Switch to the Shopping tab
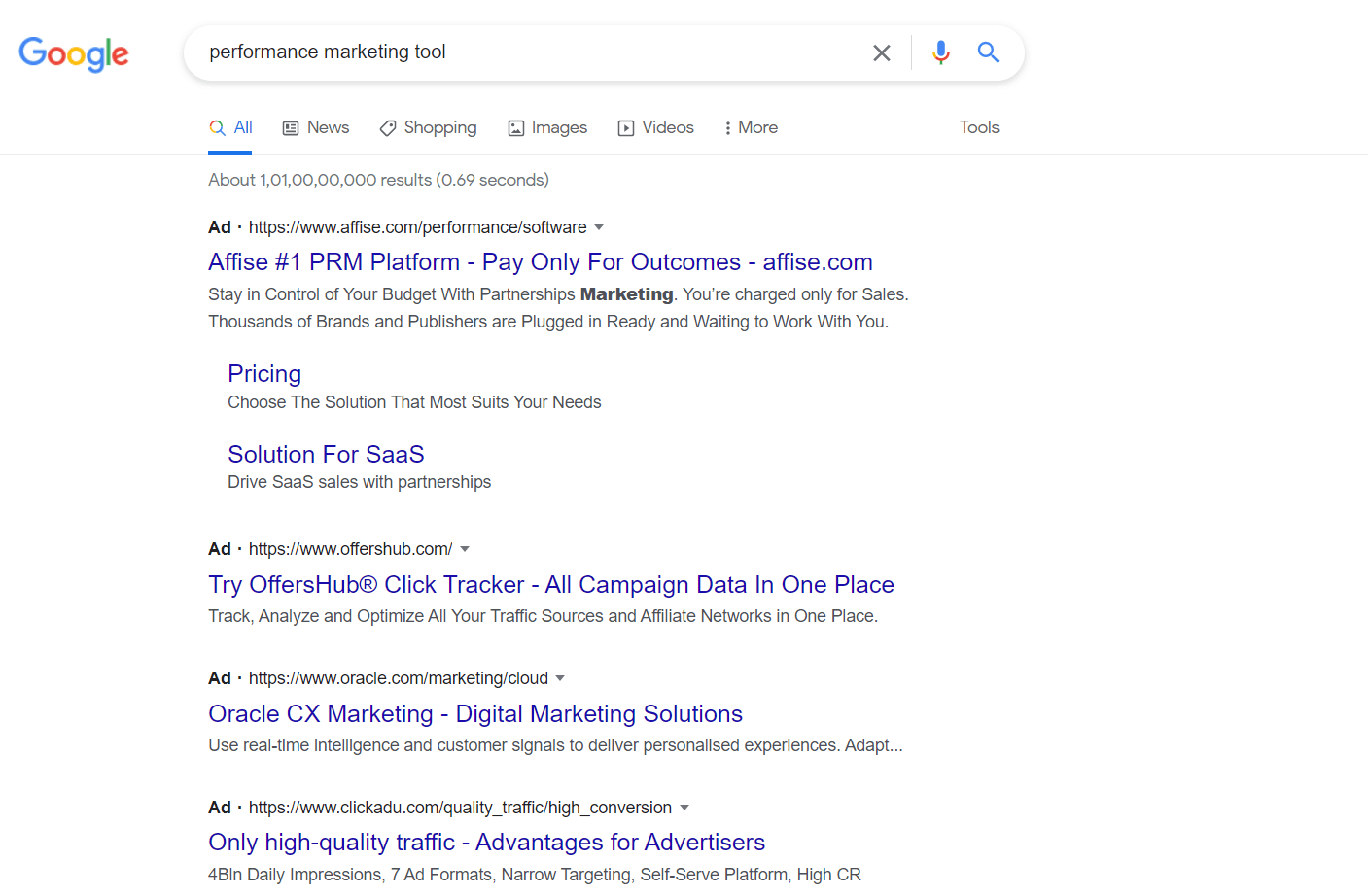1368x896 pixels. coord(428,127)
